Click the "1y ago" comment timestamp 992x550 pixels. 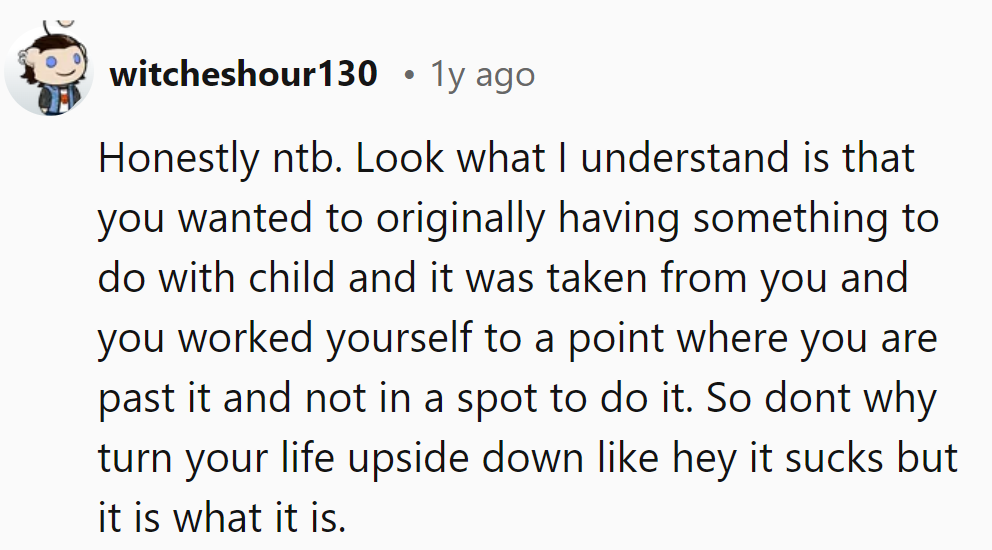482,74
